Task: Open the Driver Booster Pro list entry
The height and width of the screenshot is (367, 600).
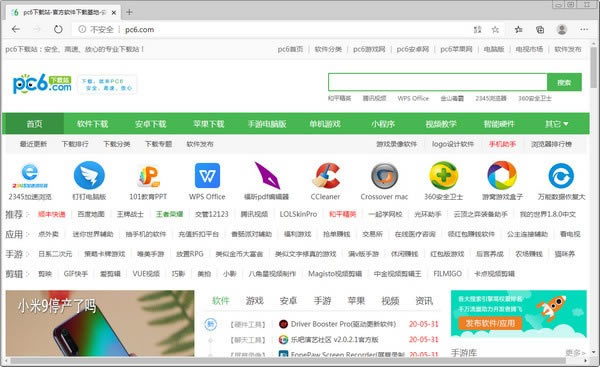Action: (x=343, y=324)
